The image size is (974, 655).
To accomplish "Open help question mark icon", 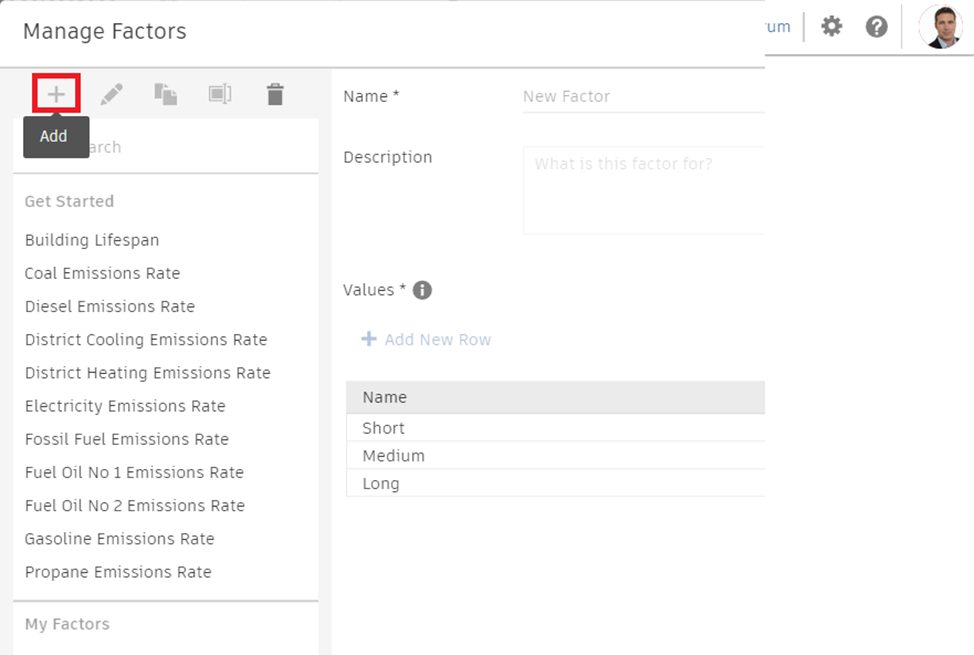I will [877, 27].
